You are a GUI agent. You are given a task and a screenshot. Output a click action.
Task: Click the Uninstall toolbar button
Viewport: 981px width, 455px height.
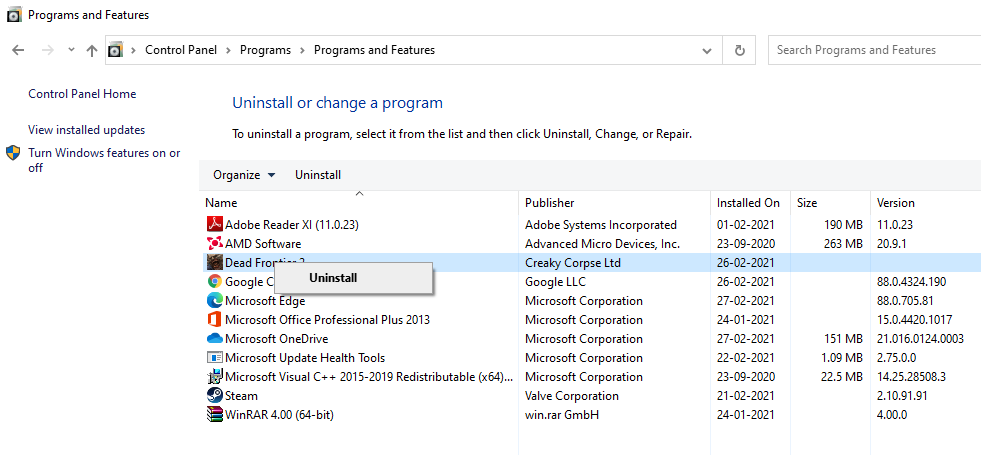click(x=318, y=175)
